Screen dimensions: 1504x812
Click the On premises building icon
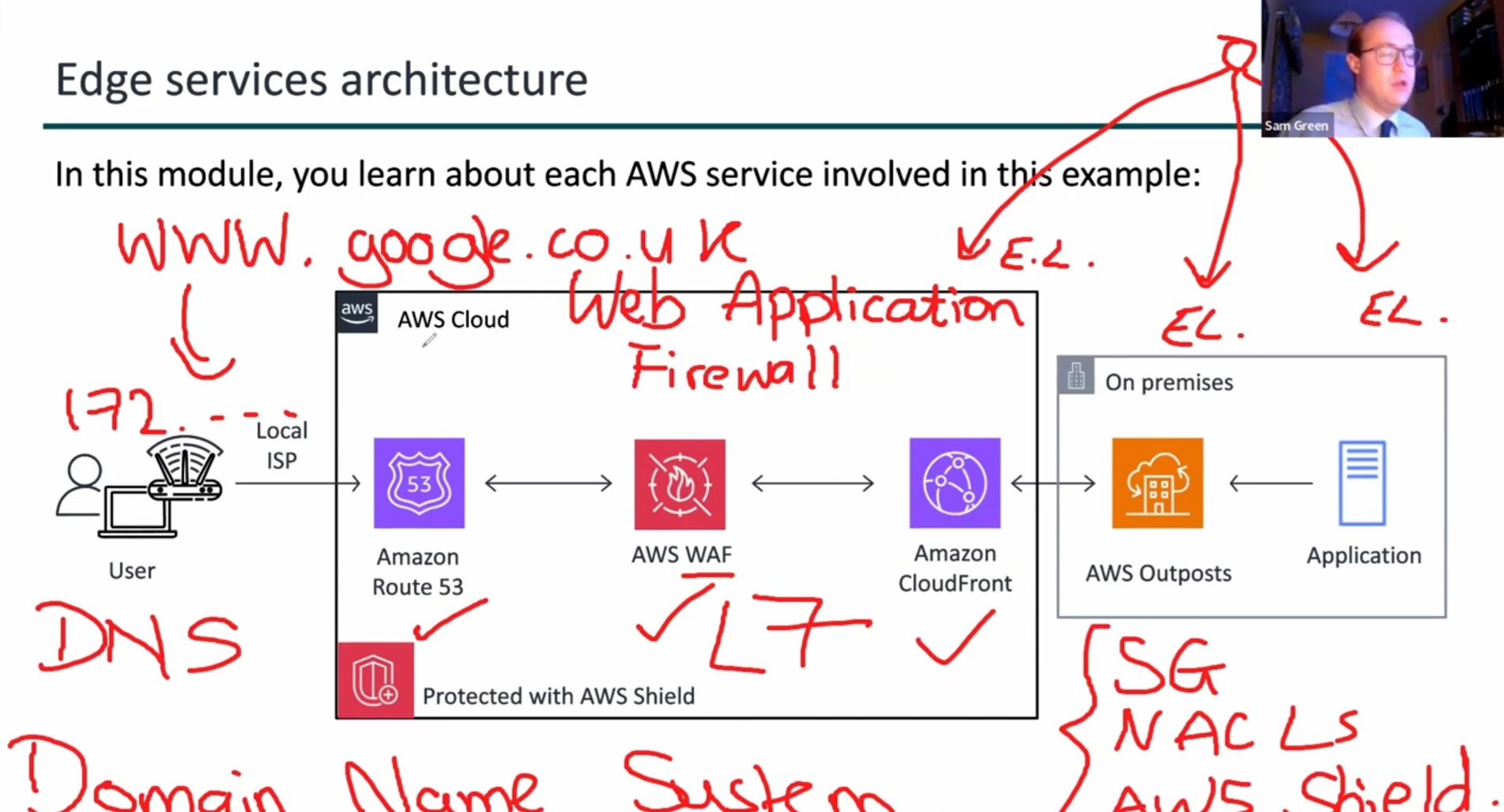[1076, 375]
